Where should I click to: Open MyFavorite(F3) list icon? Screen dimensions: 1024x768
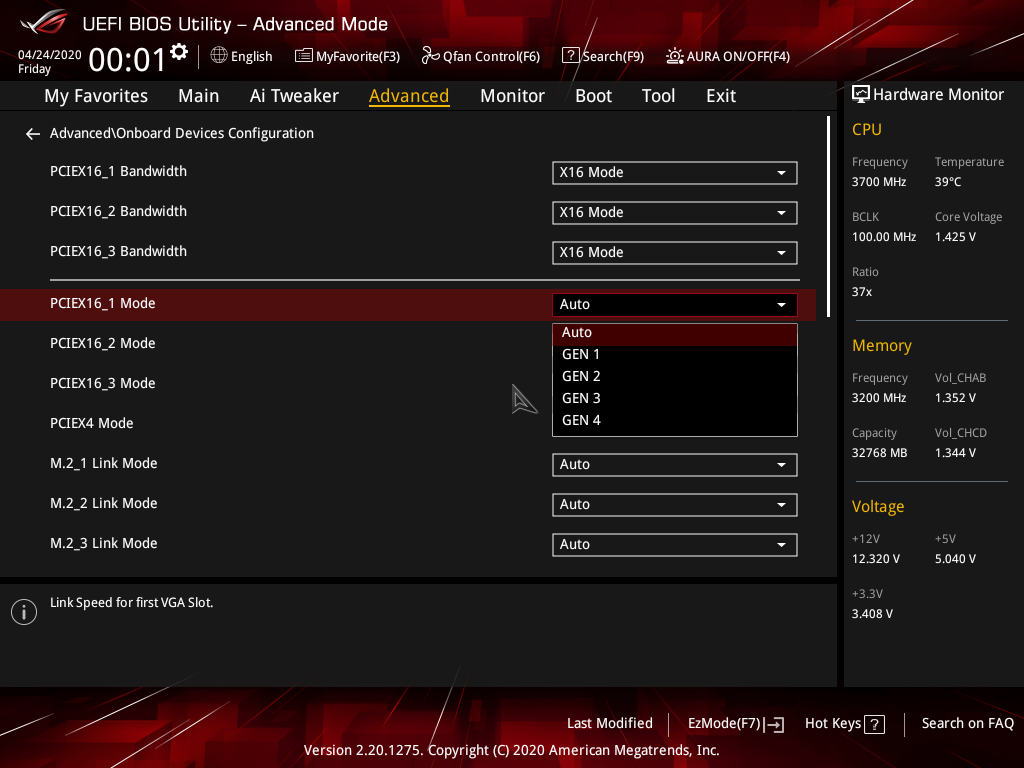click(303, 56)
